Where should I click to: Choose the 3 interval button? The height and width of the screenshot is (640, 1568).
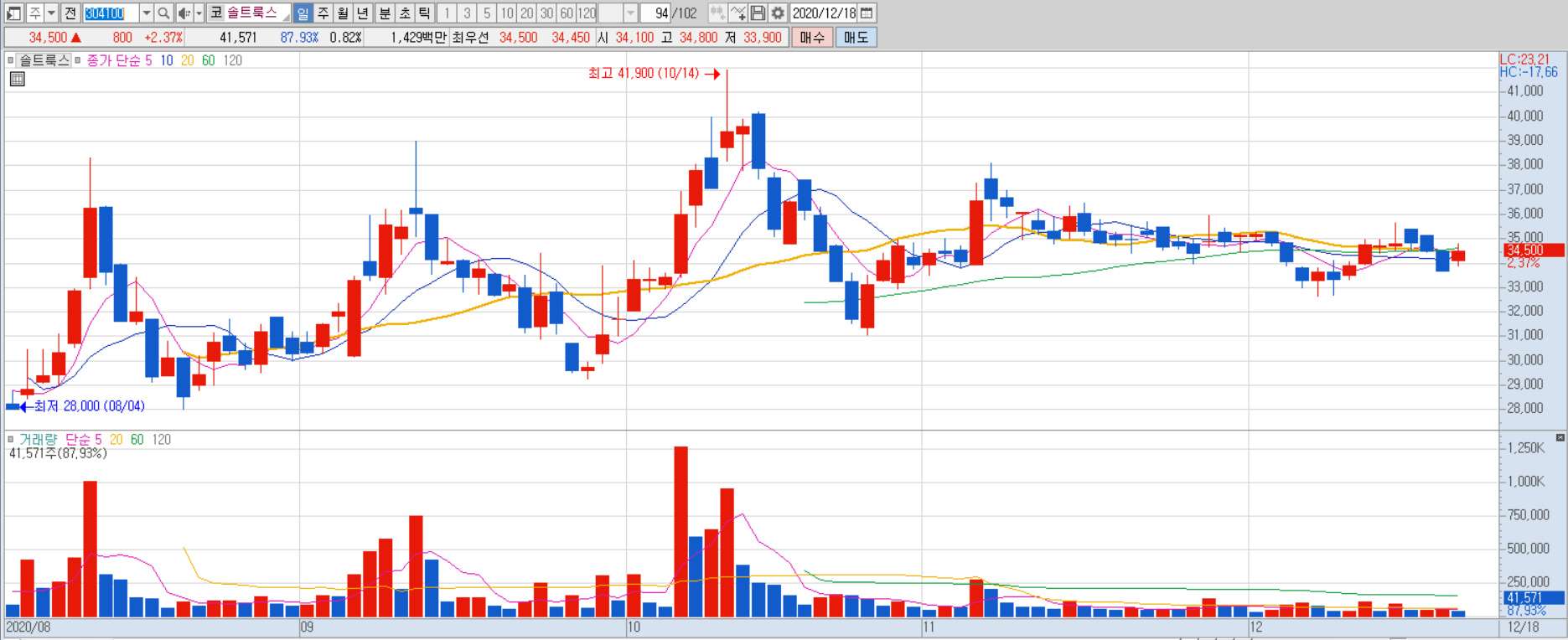(467, 13)
